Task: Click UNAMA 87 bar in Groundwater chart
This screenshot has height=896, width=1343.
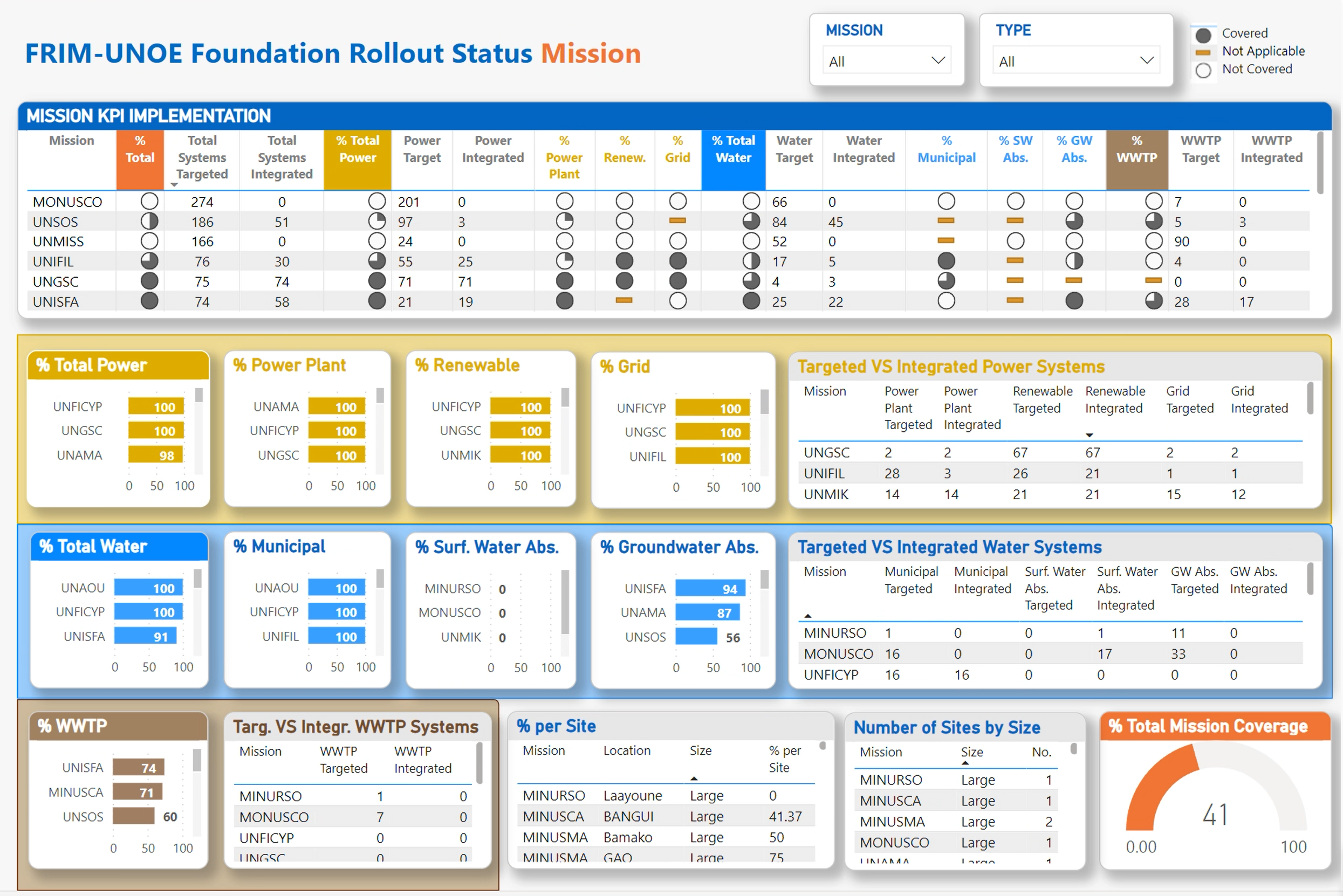Action: 708,612
